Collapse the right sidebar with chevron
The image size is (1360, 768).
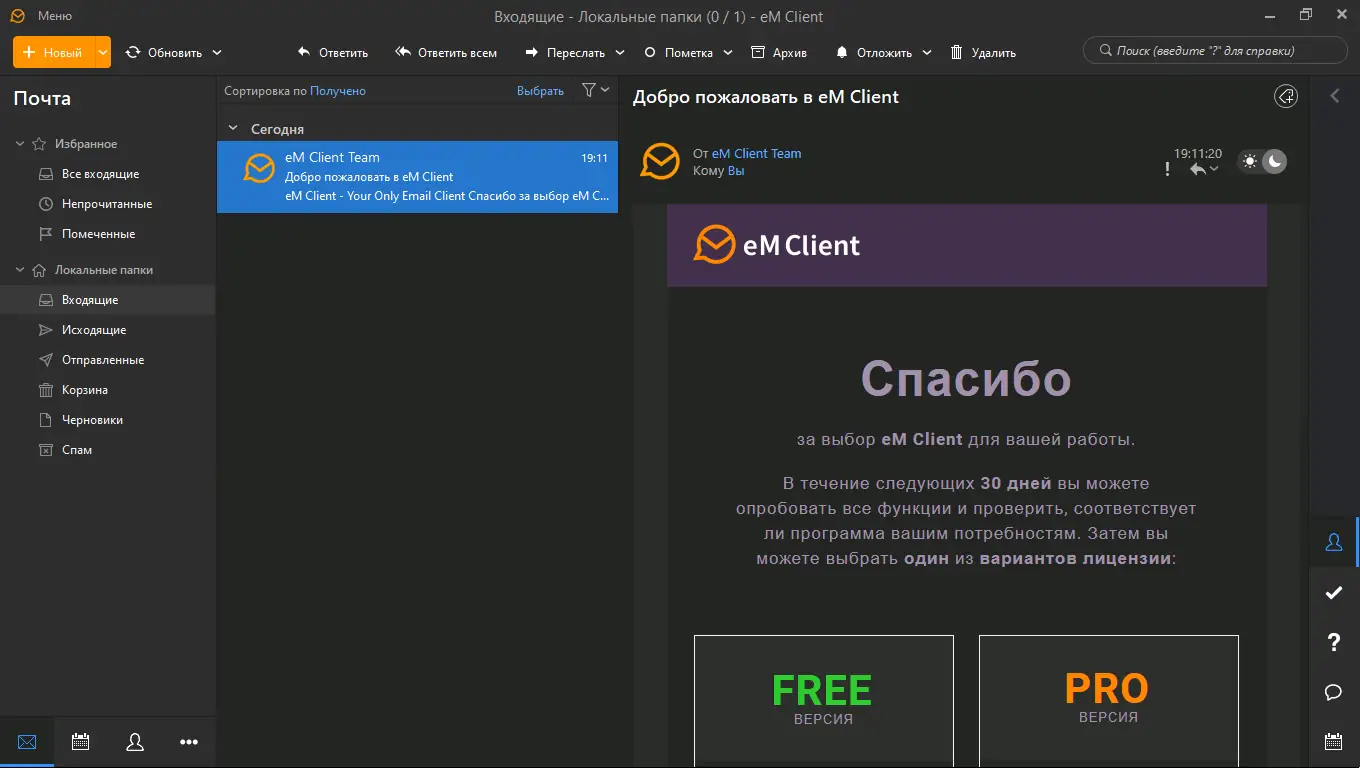1334,96
